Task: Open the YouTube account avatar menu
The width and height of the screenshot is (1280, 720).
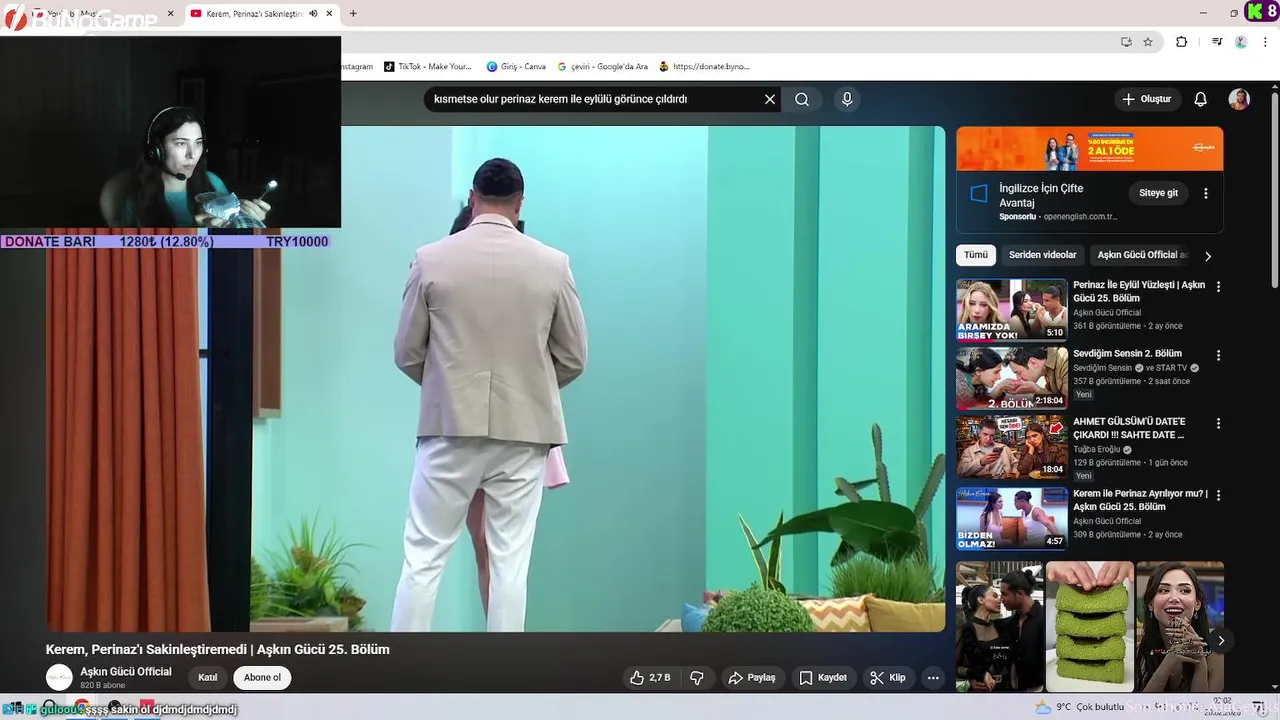Action: point(1239,99)
